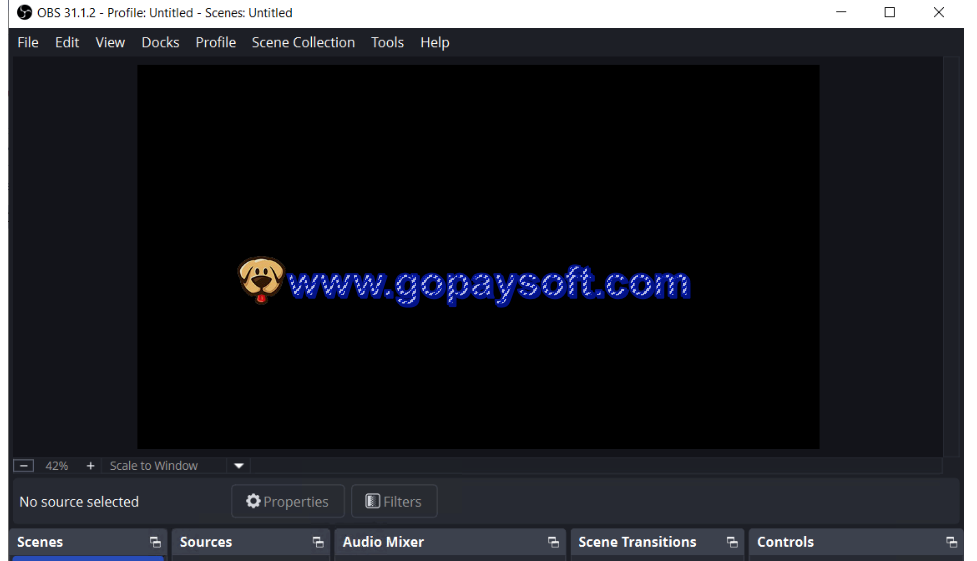
Task: Open the Tools menu
Action: [387, 42]
